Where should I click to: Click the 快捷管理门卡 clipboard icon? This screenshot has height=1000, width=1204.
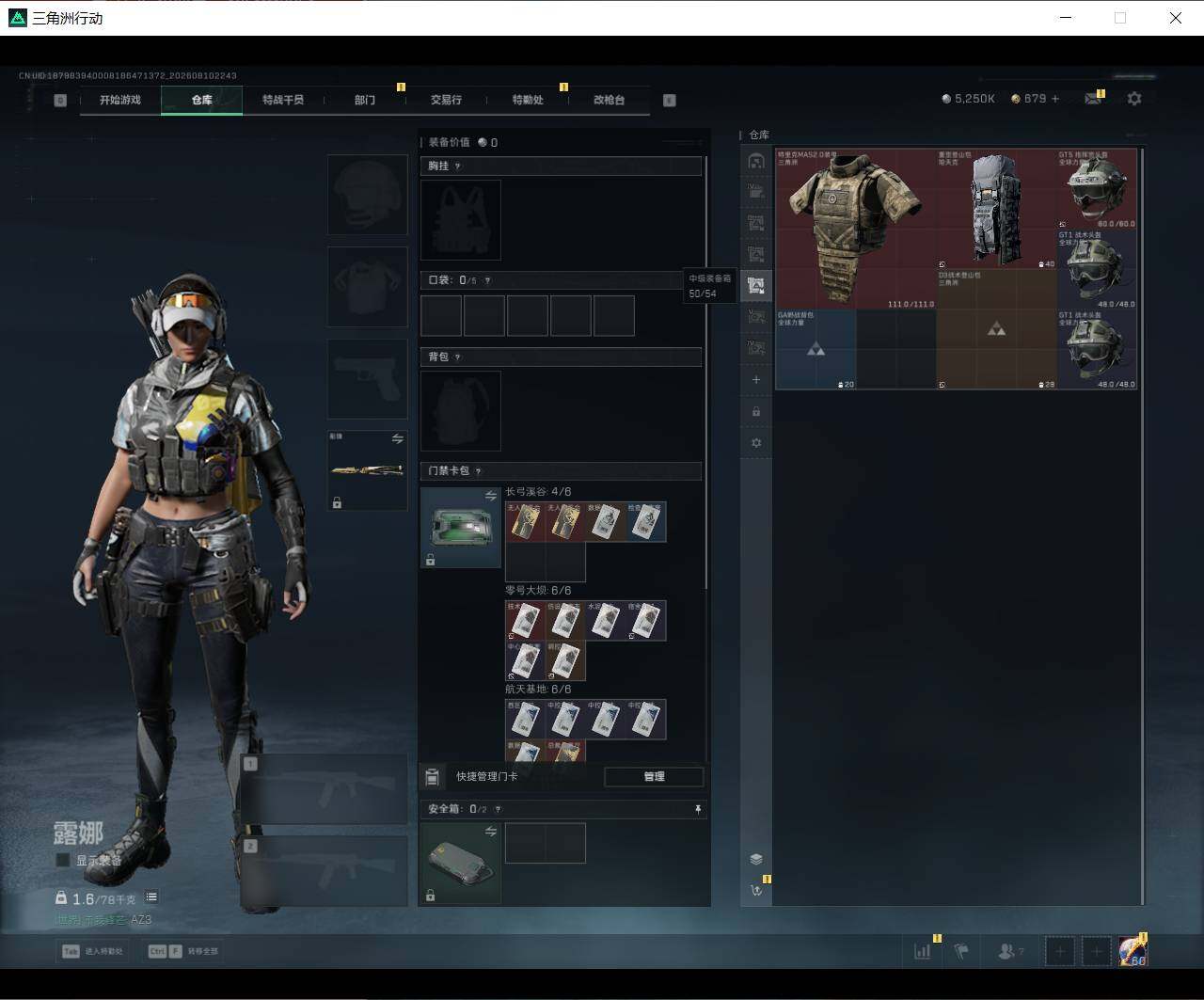(x=433, y=777)
